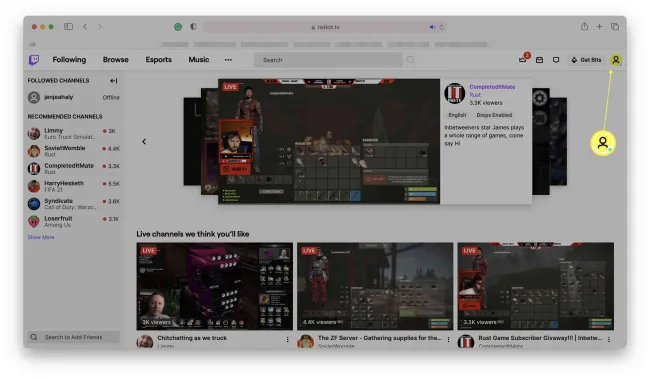Open the Twitch home logo

34,60
